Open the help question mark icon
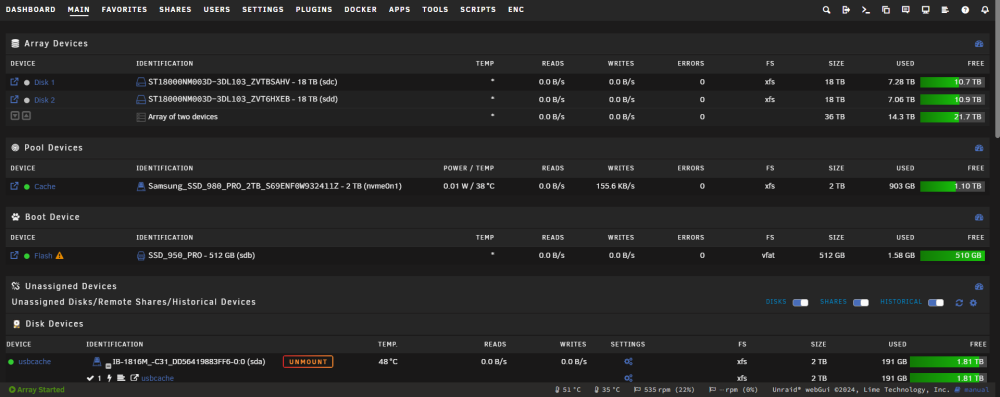Viewport: 1000px width, 397px height. tap(965, 10)
